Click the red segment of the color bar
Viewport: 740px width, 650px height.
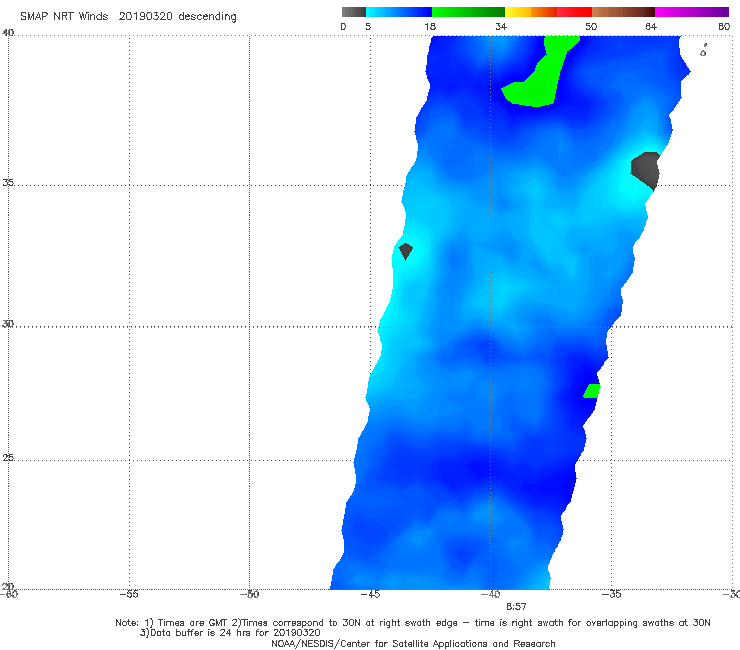pyautogui.click(x=574, y=12)
